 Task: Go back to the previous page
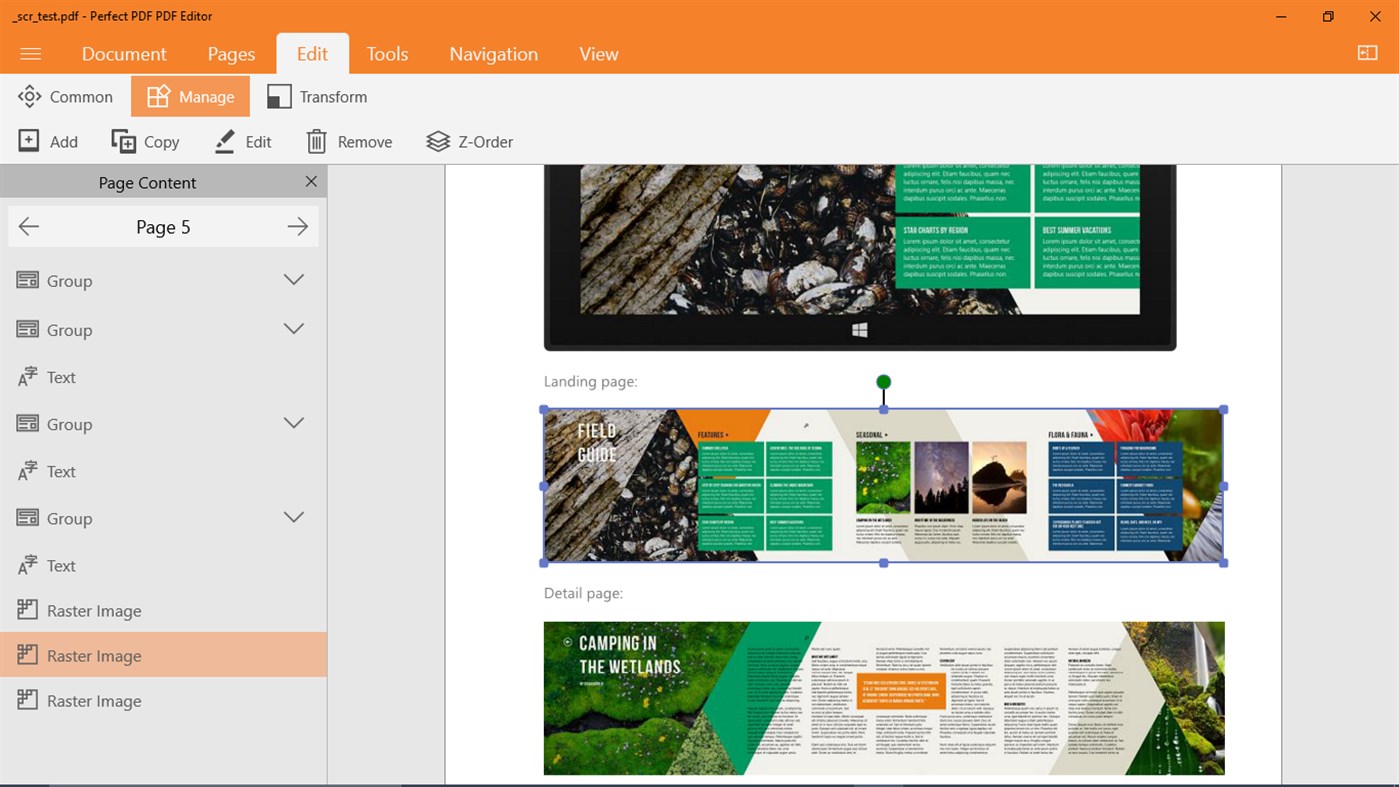[29, 226]
